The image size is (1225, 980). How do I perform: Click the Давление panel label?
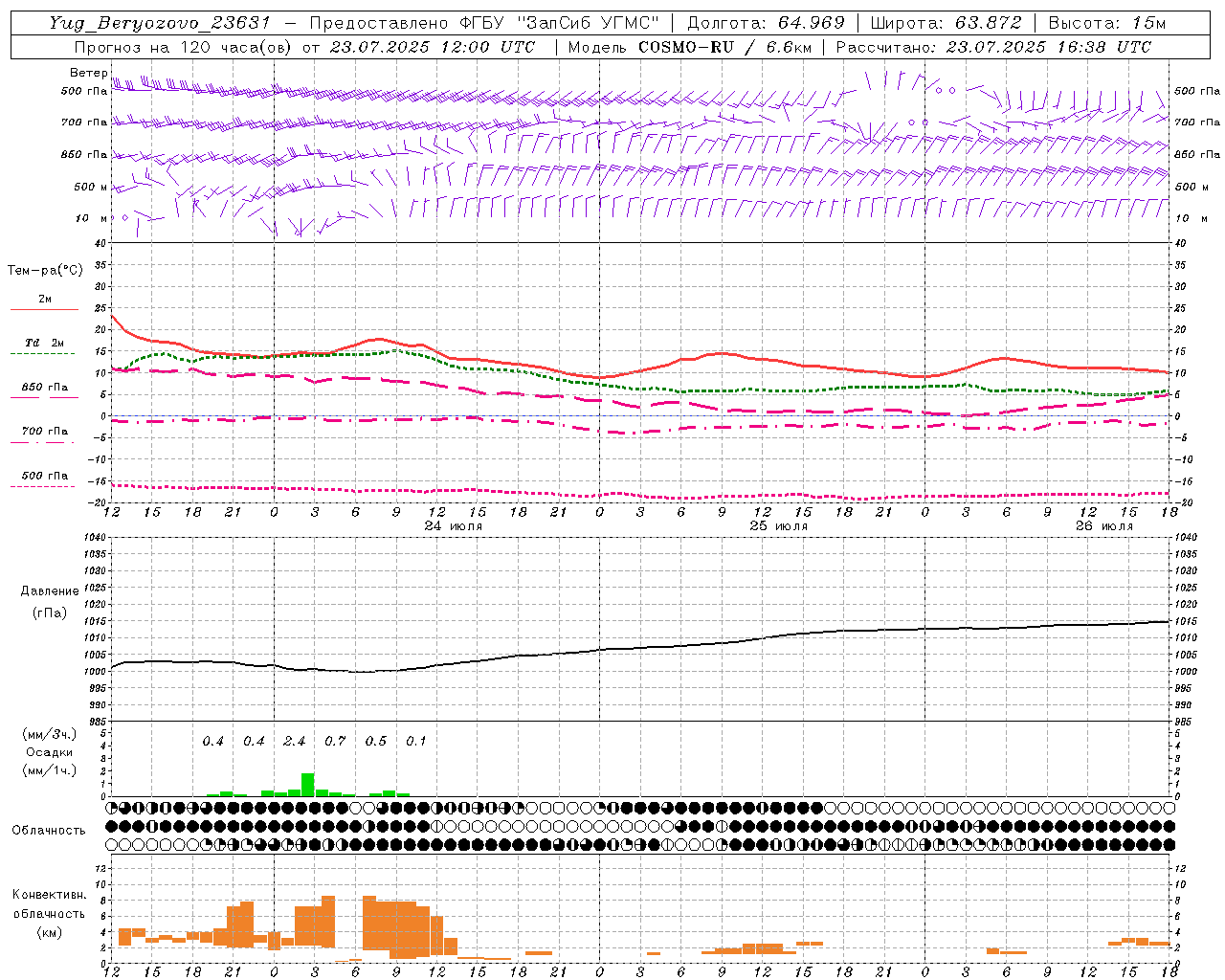click(x=50, y=591)
